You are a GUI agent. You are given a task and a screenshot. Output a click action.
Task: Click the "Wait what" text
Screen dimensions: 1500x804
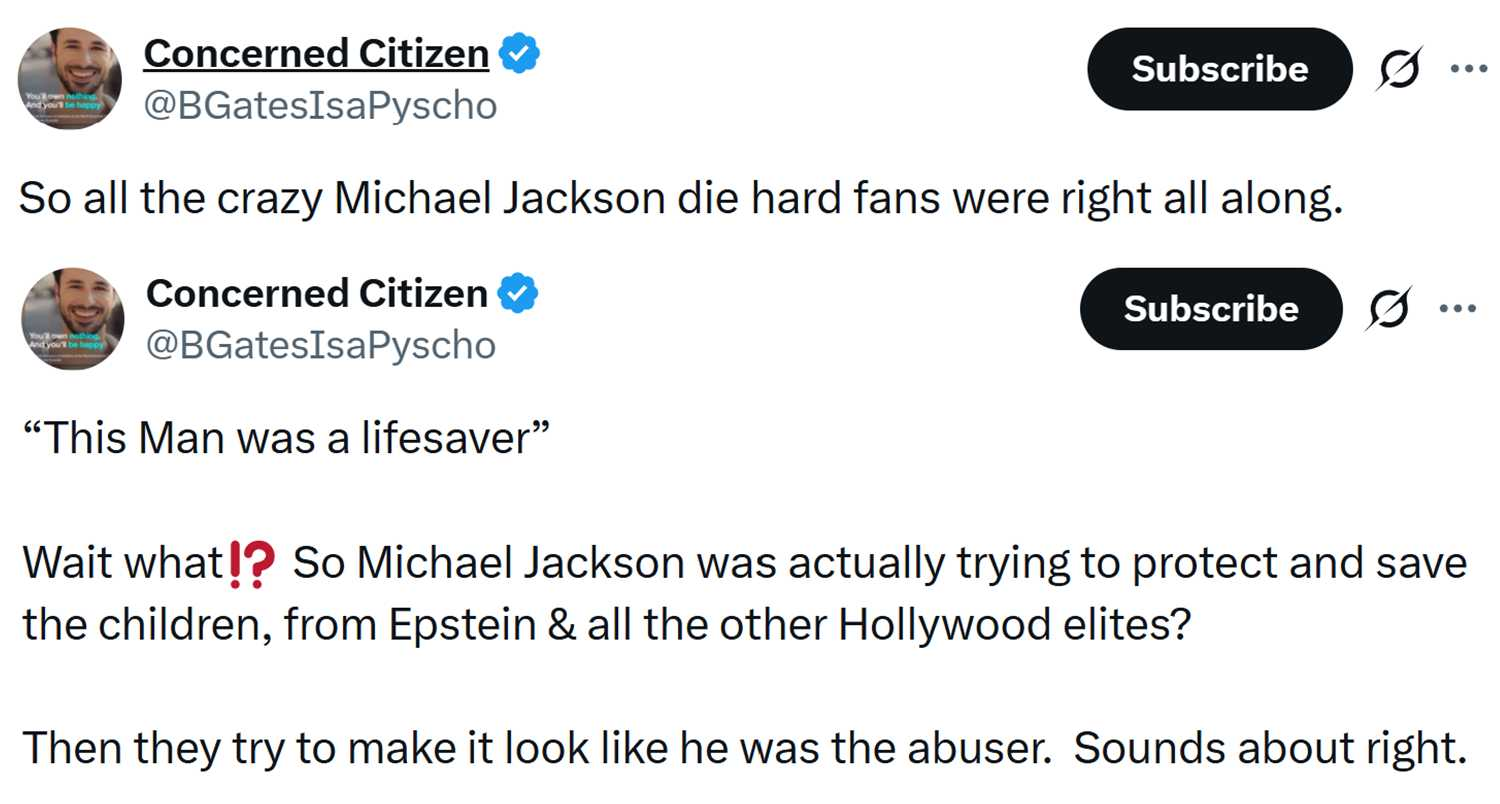point(122,564)
